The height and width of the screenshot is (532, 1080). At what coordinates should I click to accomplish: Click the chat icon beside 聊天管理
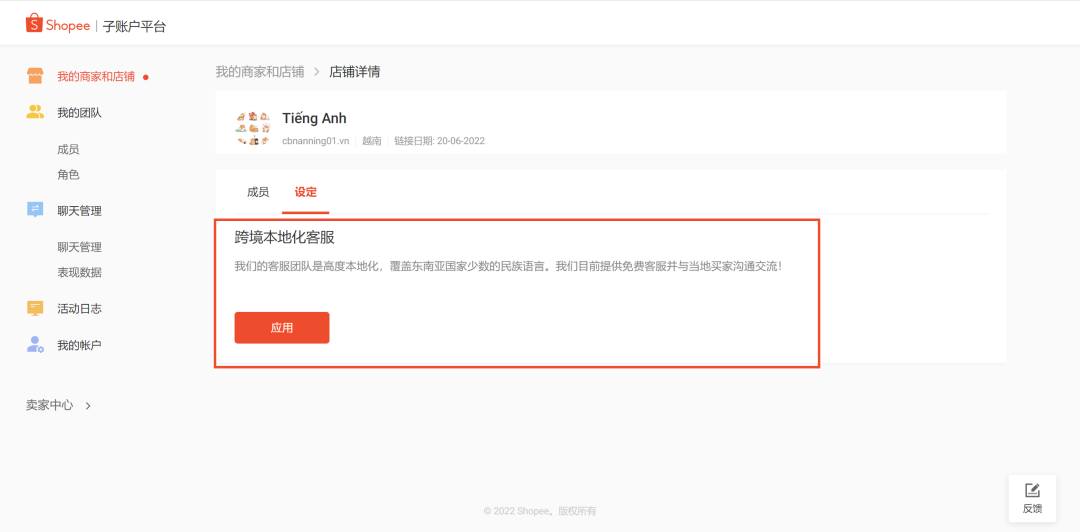point(35,210)
